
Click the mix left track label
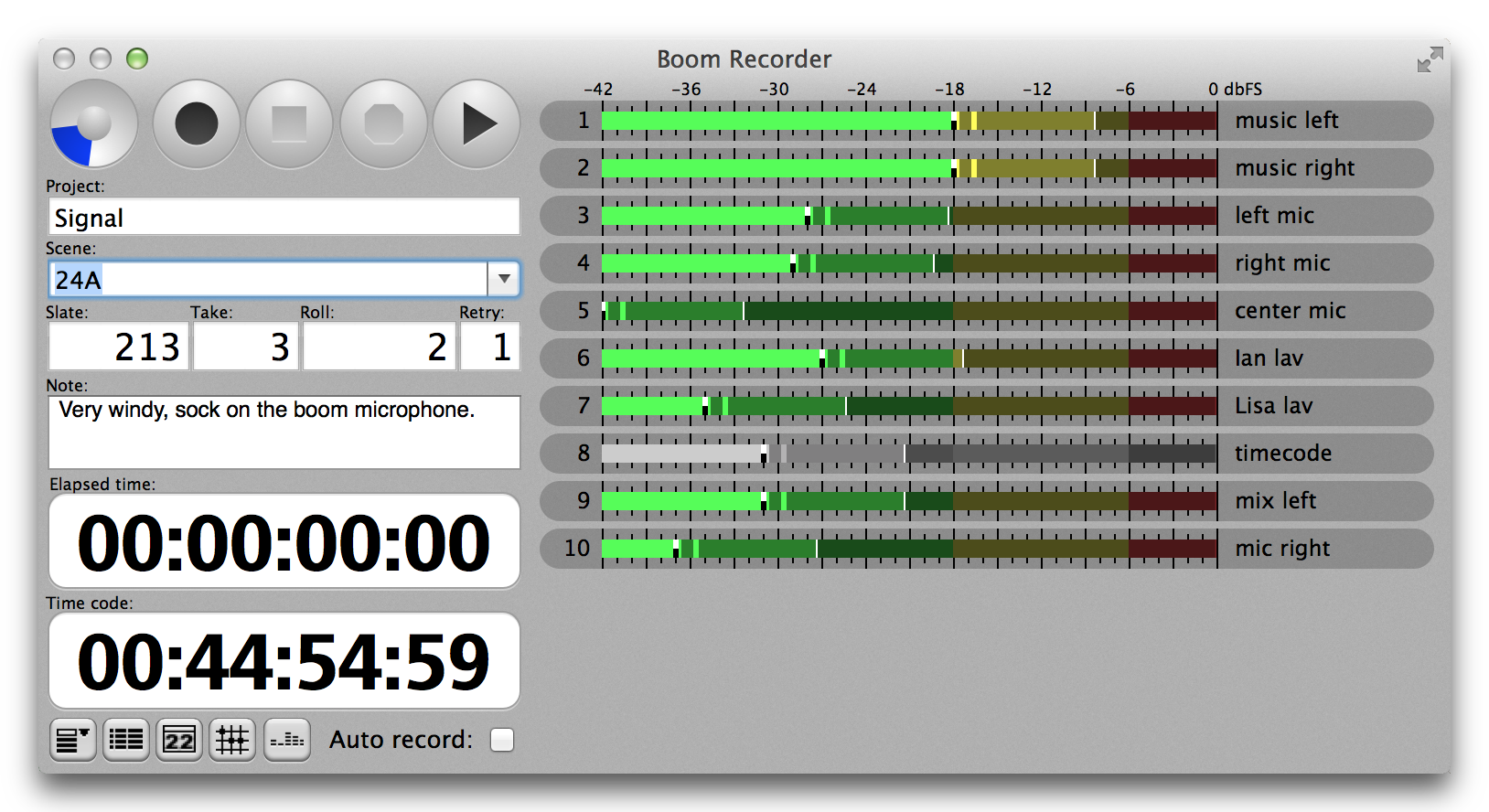(1276, 501)
